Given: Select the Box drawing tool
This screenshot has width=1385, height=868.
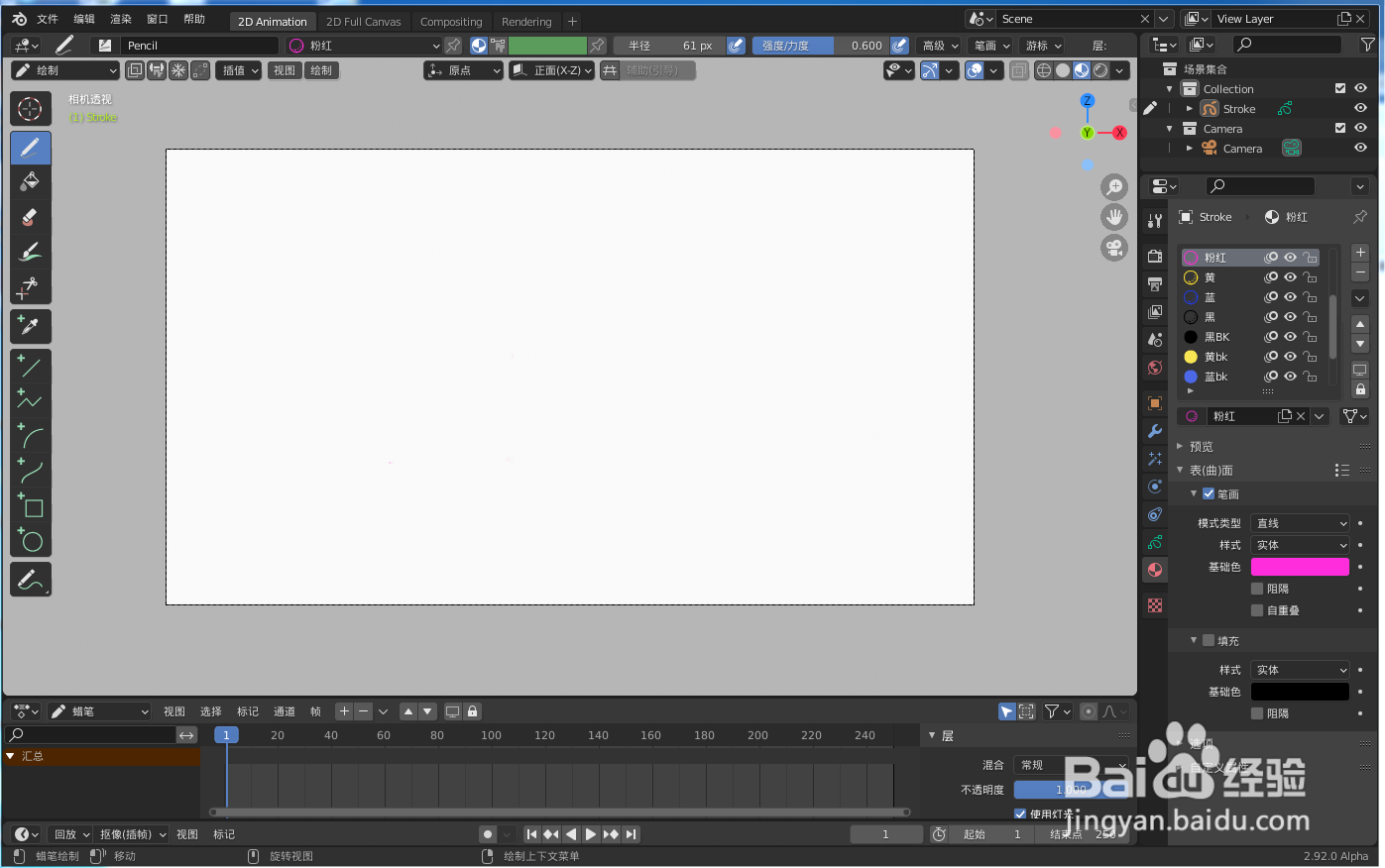Looking at the screenshot, I should click(31, 505).
